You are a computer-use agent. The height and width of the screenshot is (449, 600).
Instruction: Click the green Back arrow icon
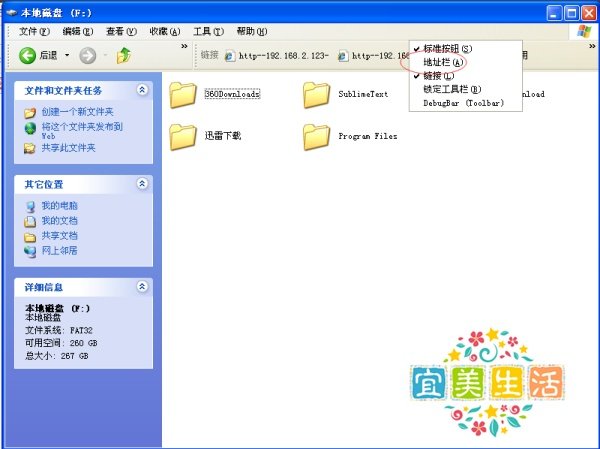[x=27, y=56]
